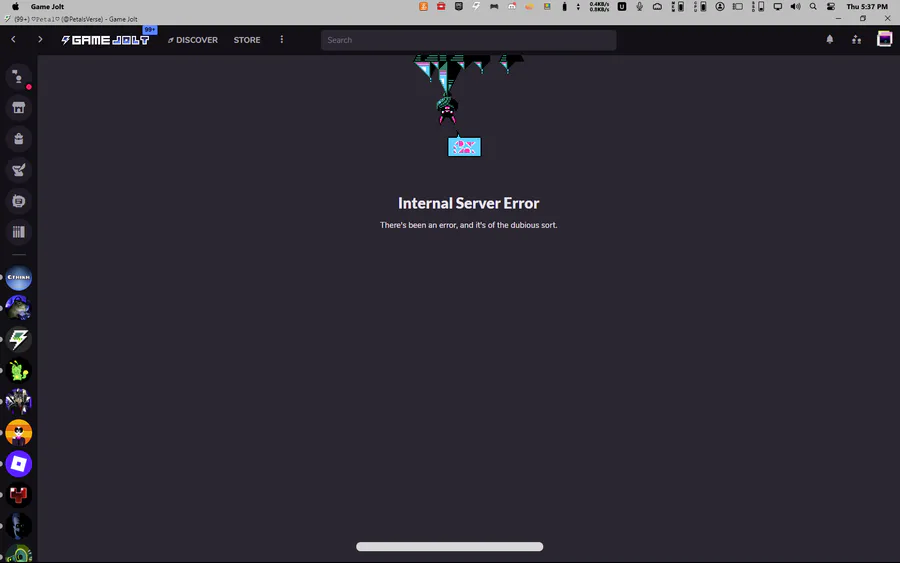Click the dubious sort error message
900x563 pixels.
pyautogui.click(x=468, y=225)
